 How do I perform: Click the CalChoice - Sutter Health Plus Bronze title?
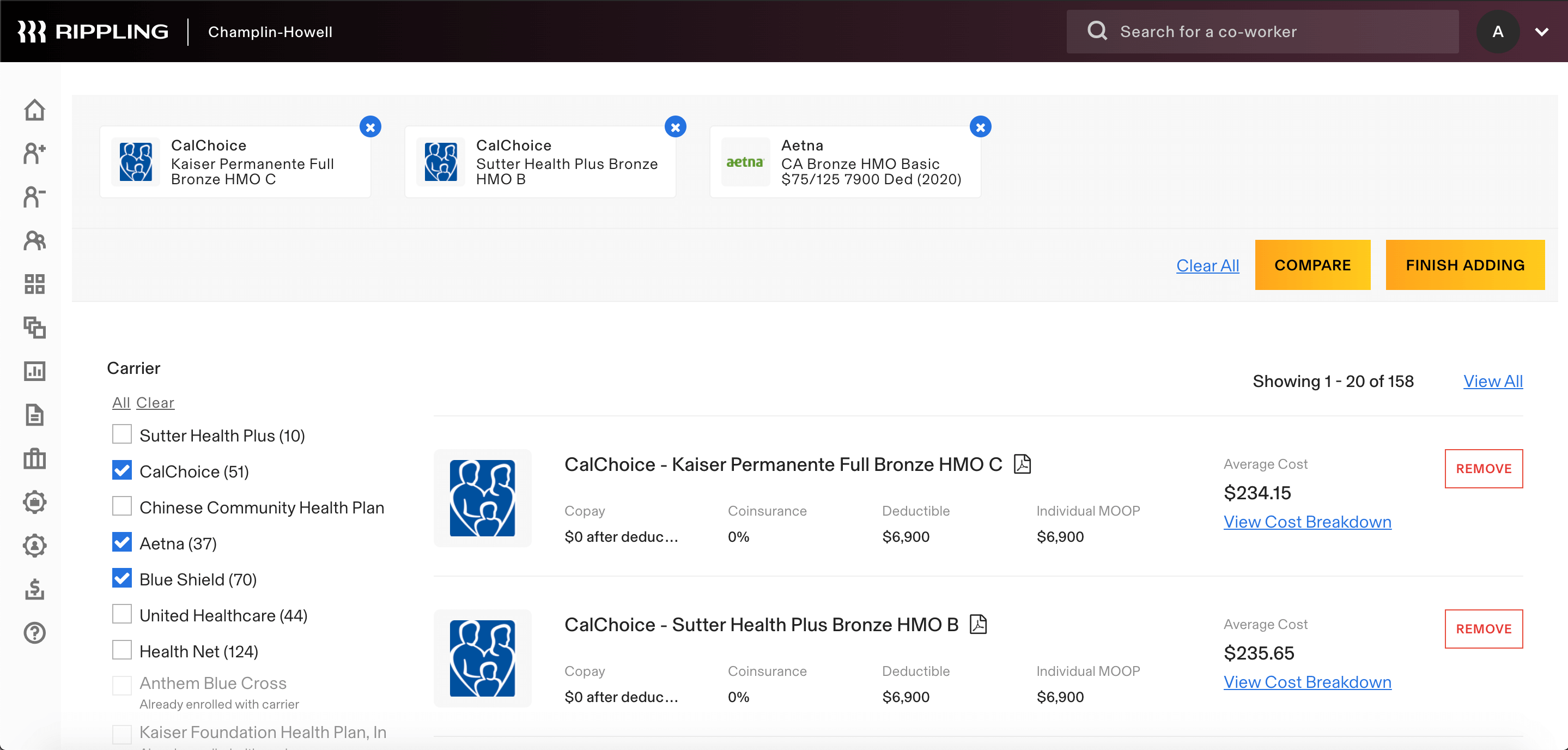tap(761, 625)
